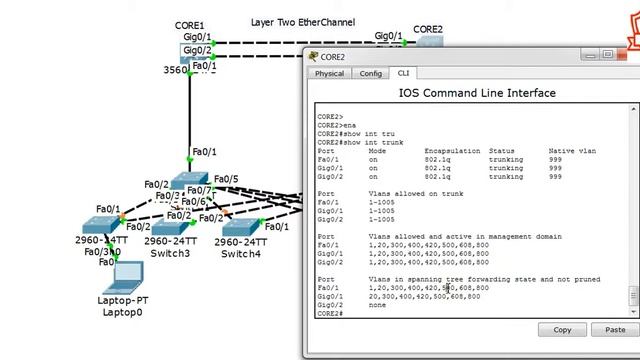This screenshot has width=640, height=360.
Task: Click the 'Encapsulation' column header
Action: [452, 151]
